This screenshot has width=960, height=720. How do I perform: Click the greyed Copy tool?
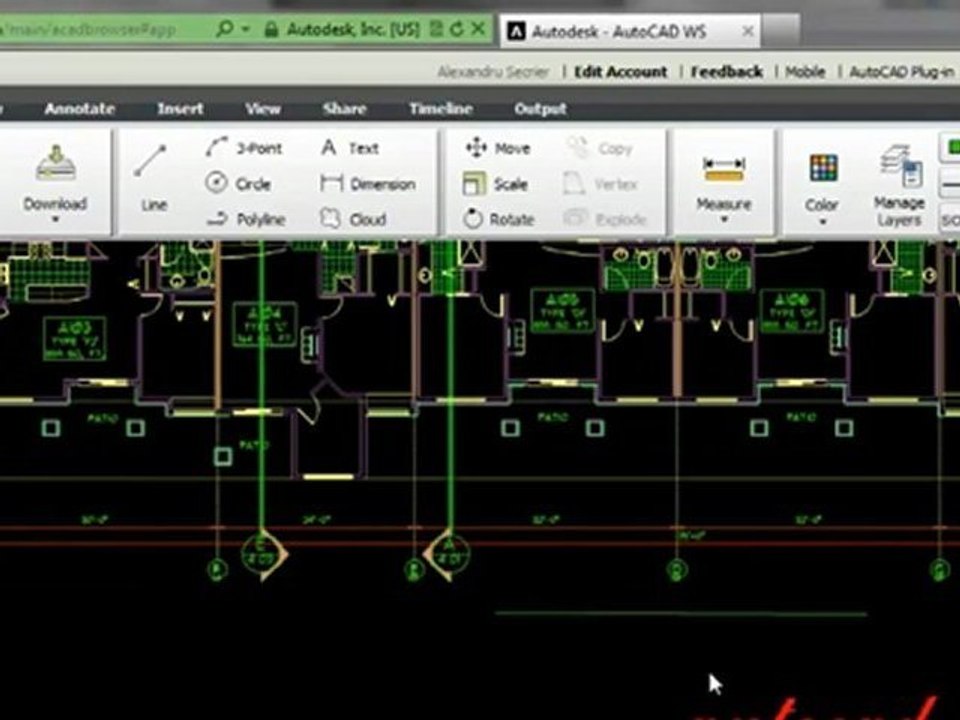pyautogui.click(x=598, y=148)
